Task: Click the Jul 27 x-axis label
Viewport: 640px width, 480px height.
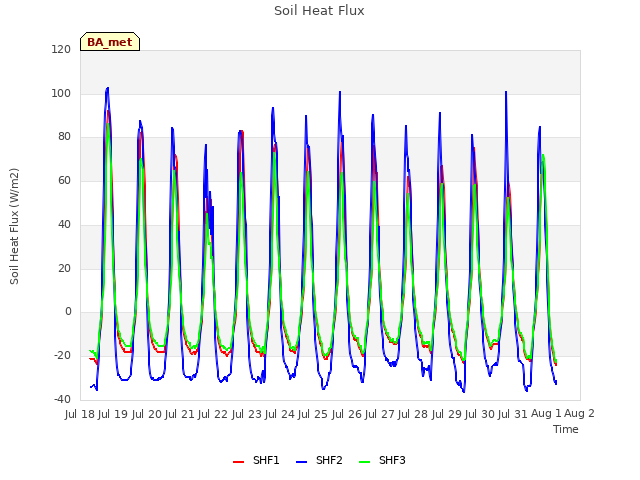Action: pyautogui.click(x=380, y=414)
